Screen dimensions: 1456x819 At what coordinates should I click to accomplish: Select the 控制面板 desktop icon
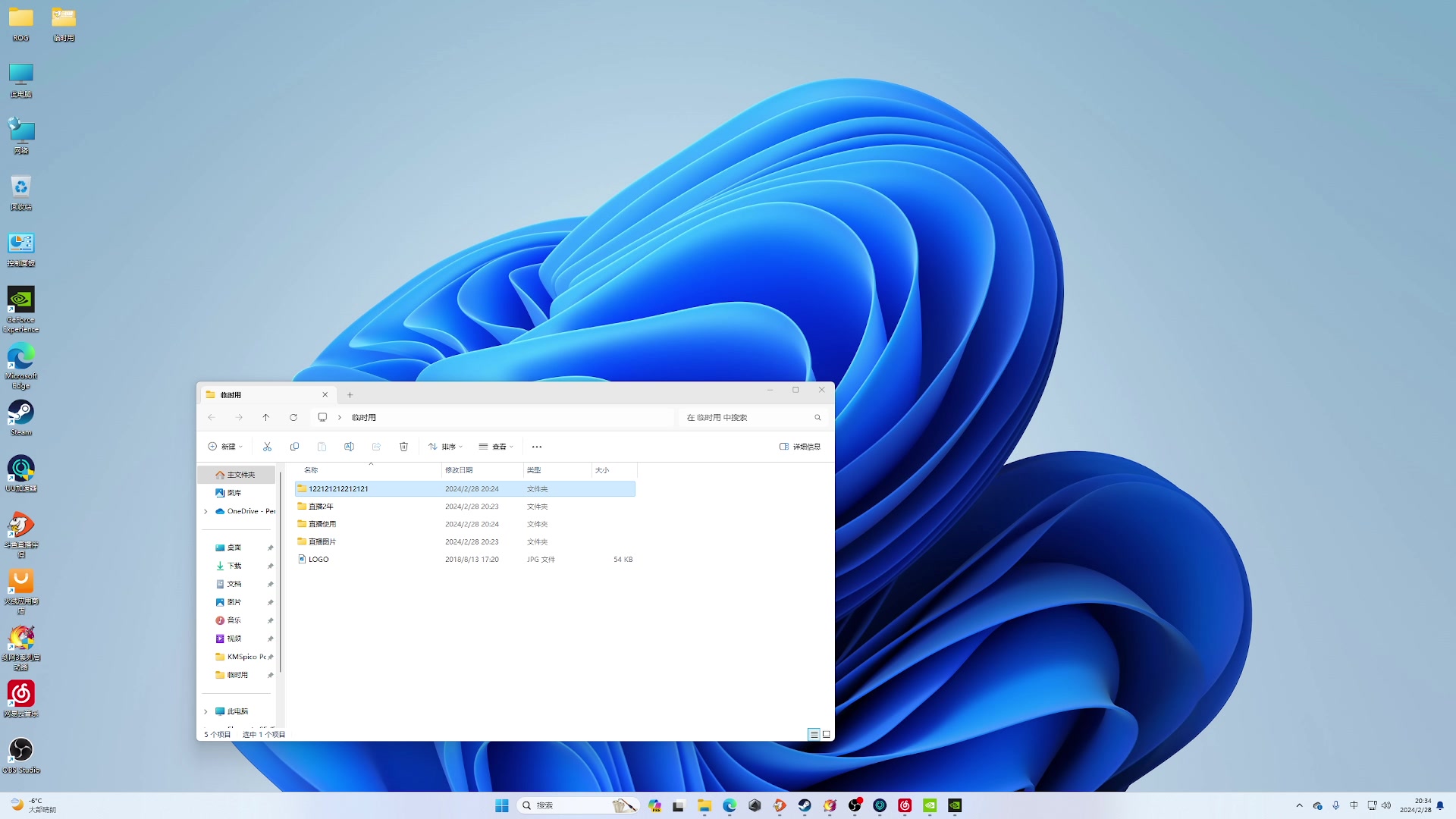pos(20,249)
